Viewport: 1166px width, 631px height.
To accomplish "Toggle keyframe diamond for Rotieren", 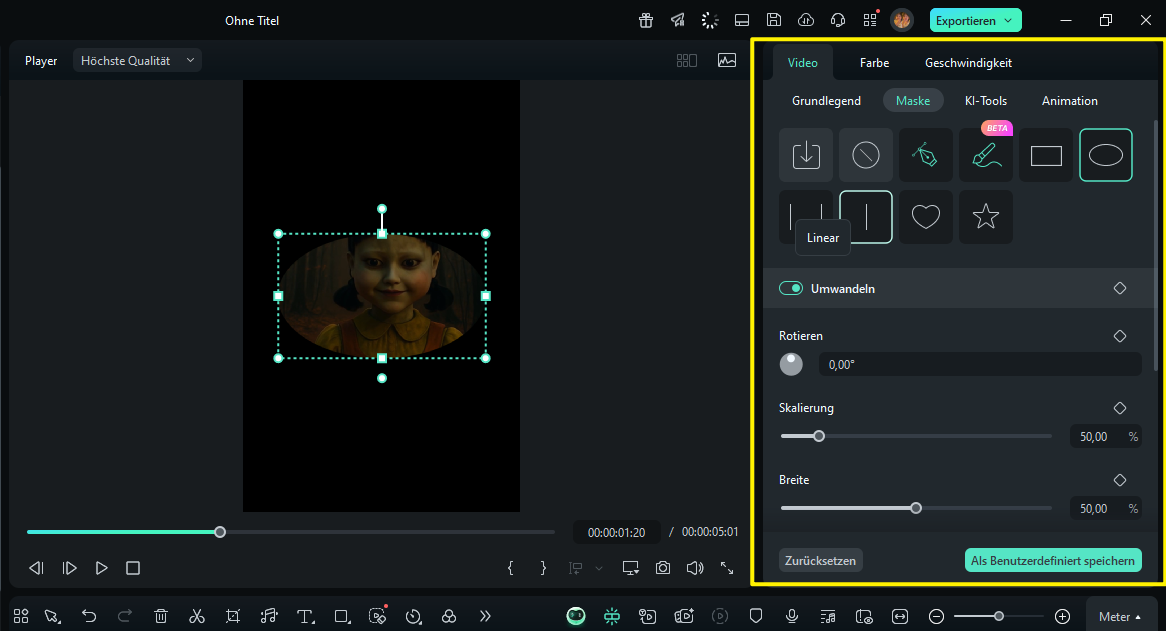I will point(1120,336).
